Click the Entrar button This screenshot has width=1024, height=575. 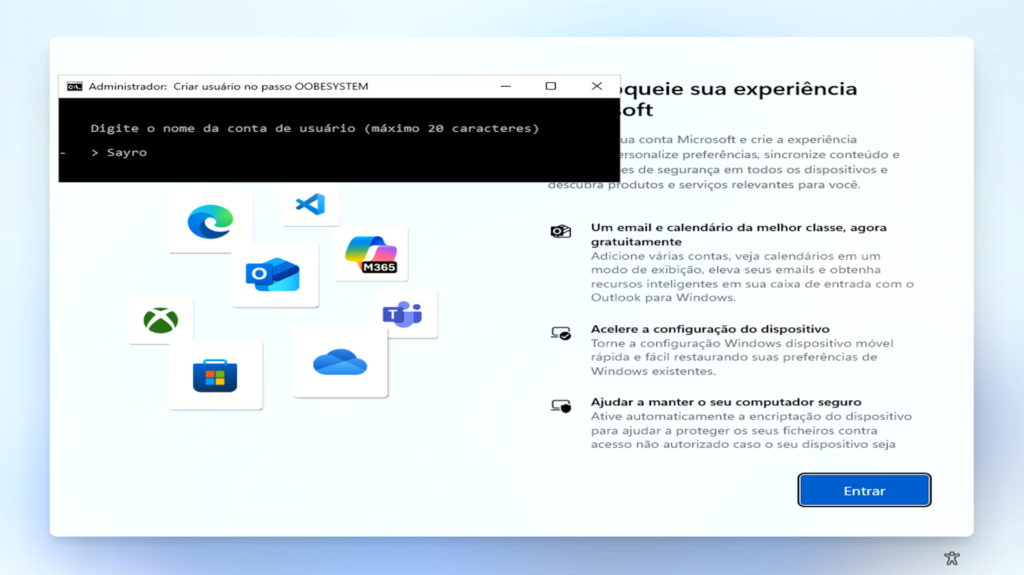[x=864, y=490]
